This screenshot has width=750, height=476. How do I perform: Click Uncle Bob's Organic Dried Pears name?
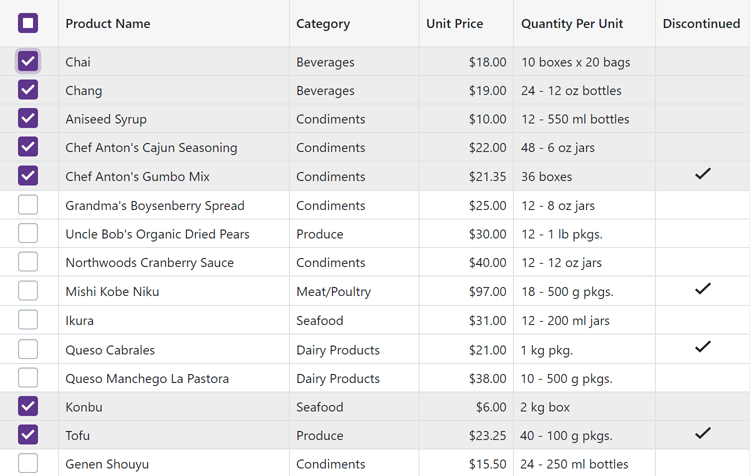[x=157, y=234]
